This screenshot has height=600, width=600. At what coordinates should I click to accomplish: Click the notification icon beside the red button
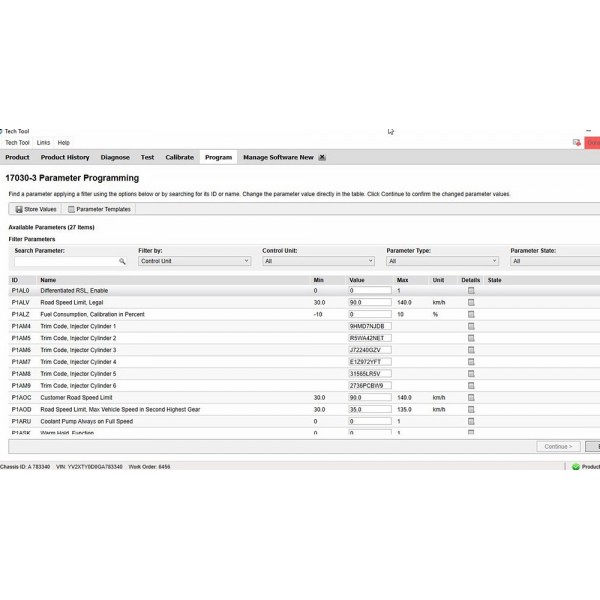click(x=577, y=143)
